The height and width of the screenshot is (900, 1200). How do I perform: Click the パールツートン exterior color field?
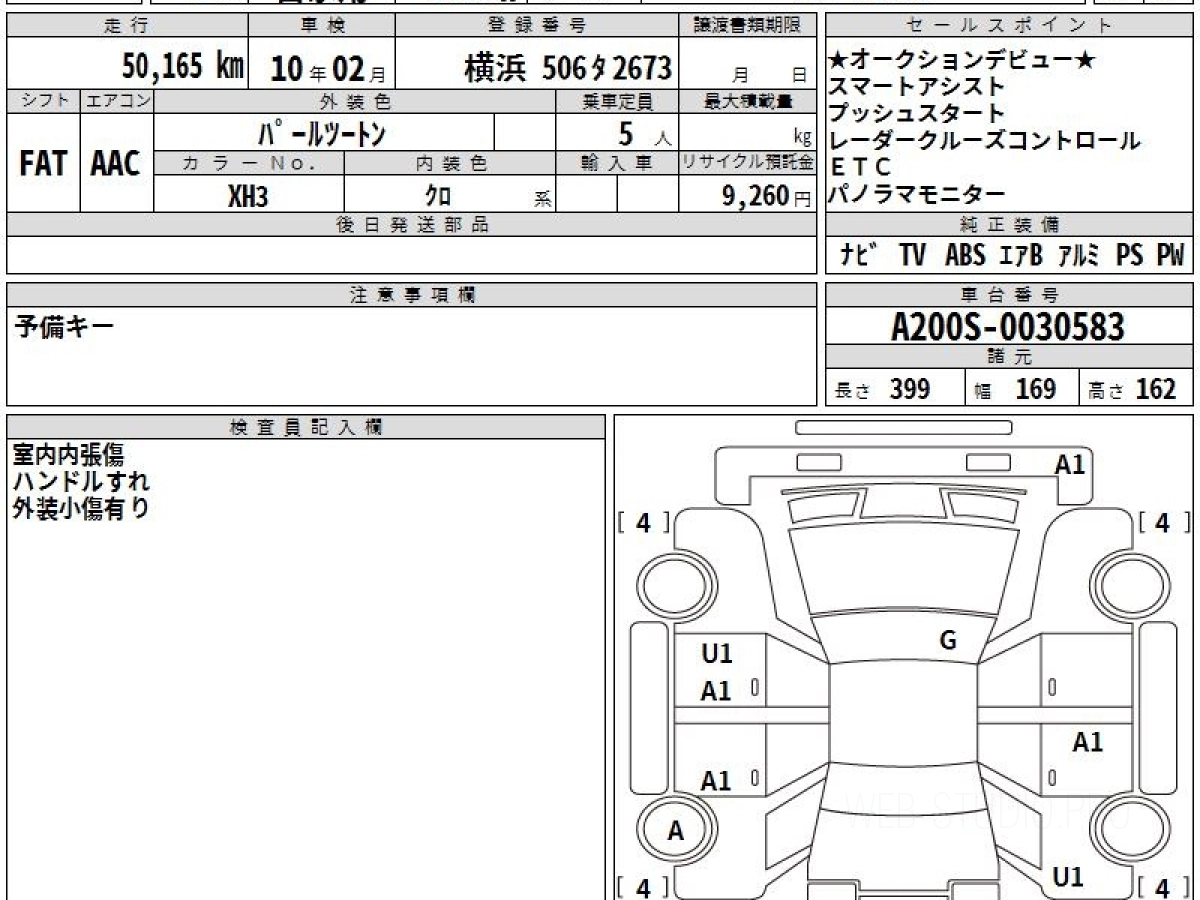322,132
